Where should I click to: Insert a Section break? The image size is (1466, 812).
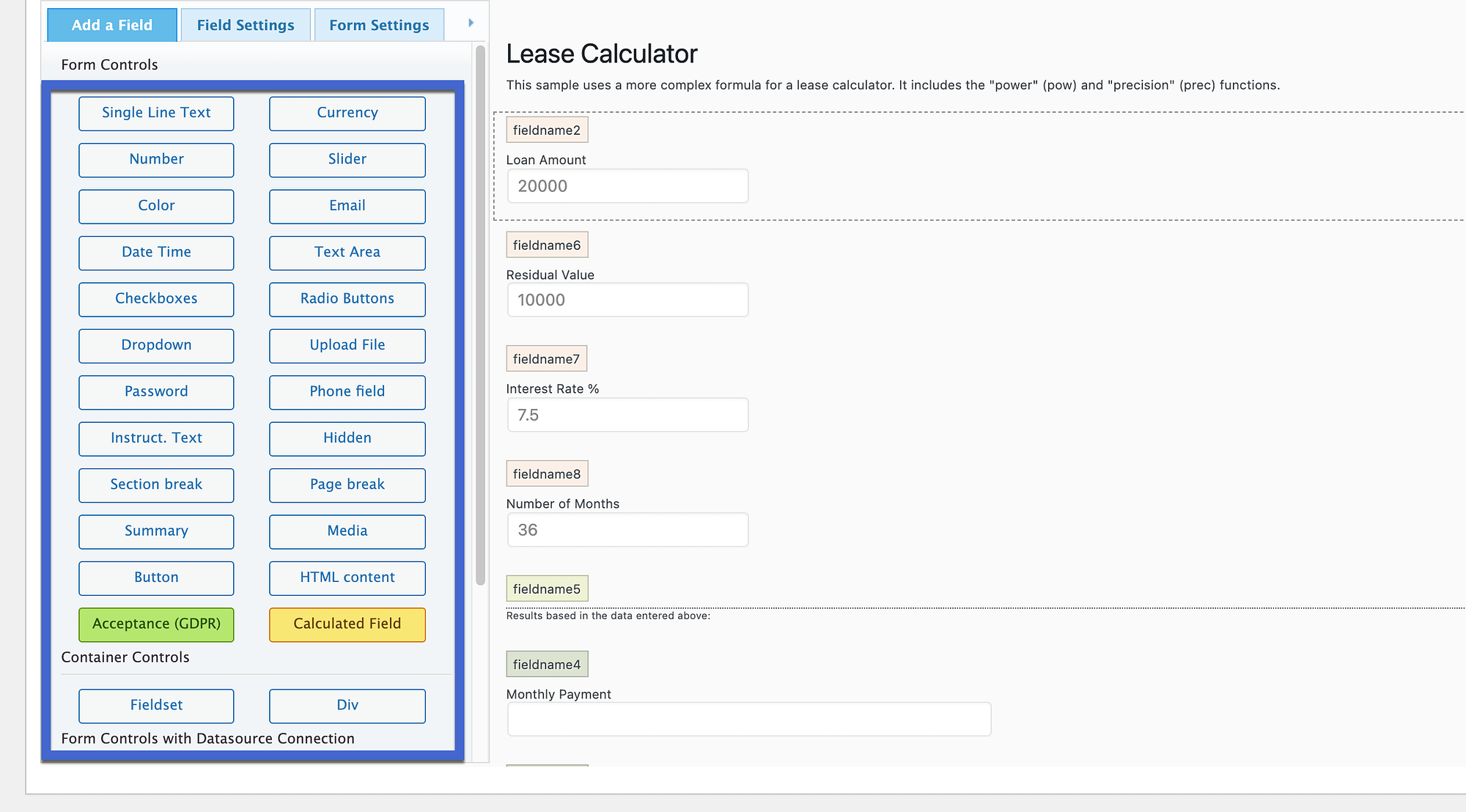(x=155, y=484)
